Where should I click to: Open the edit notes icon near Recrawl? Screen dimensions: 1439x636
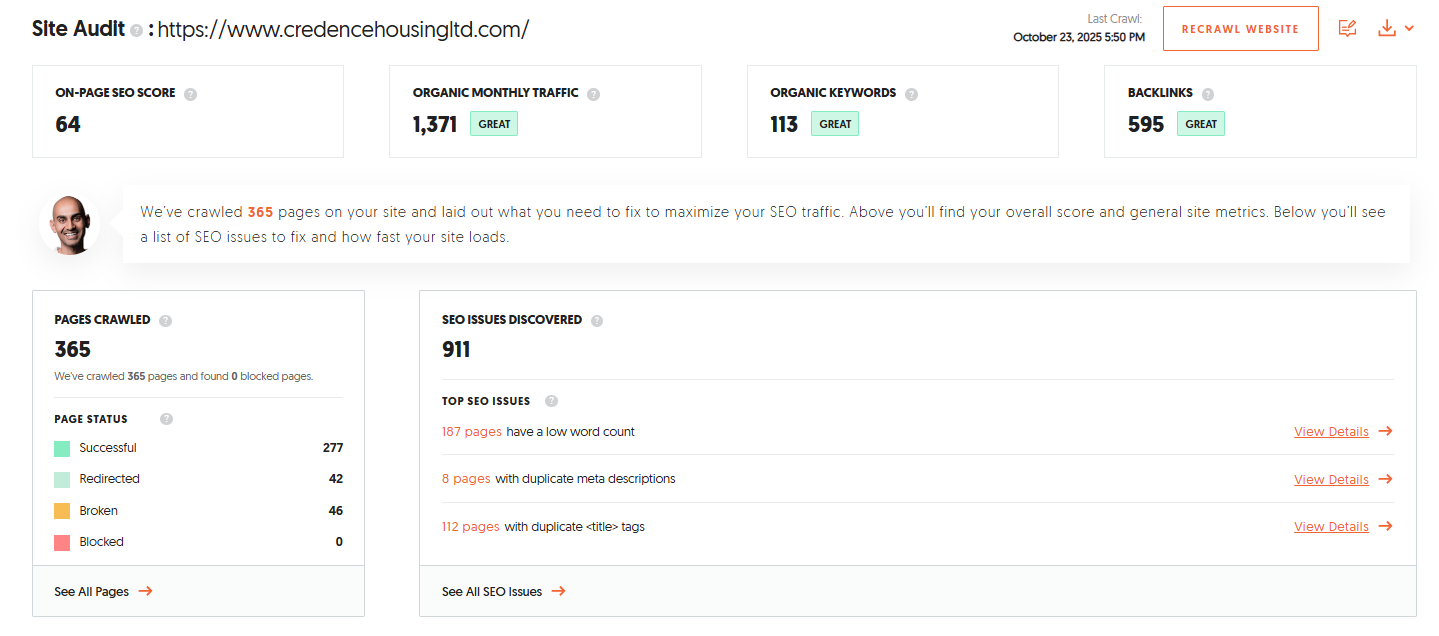click(x=1347, y=29)
